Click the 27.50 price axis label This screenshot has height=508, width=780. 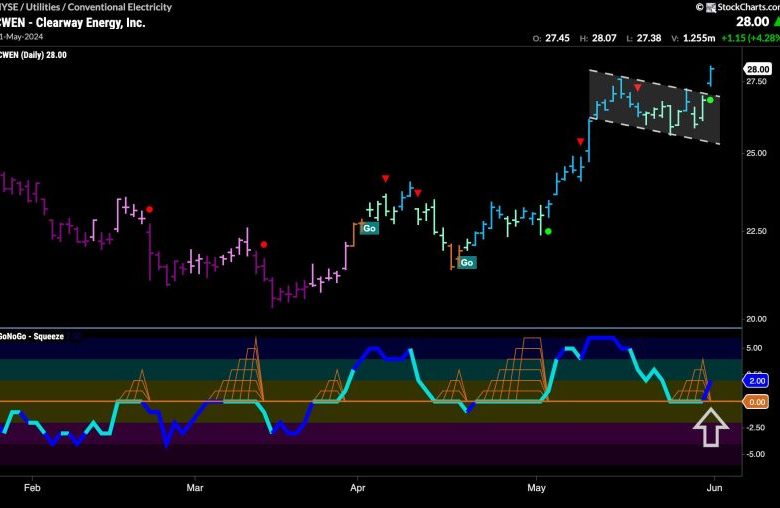(x=756, y=82)
